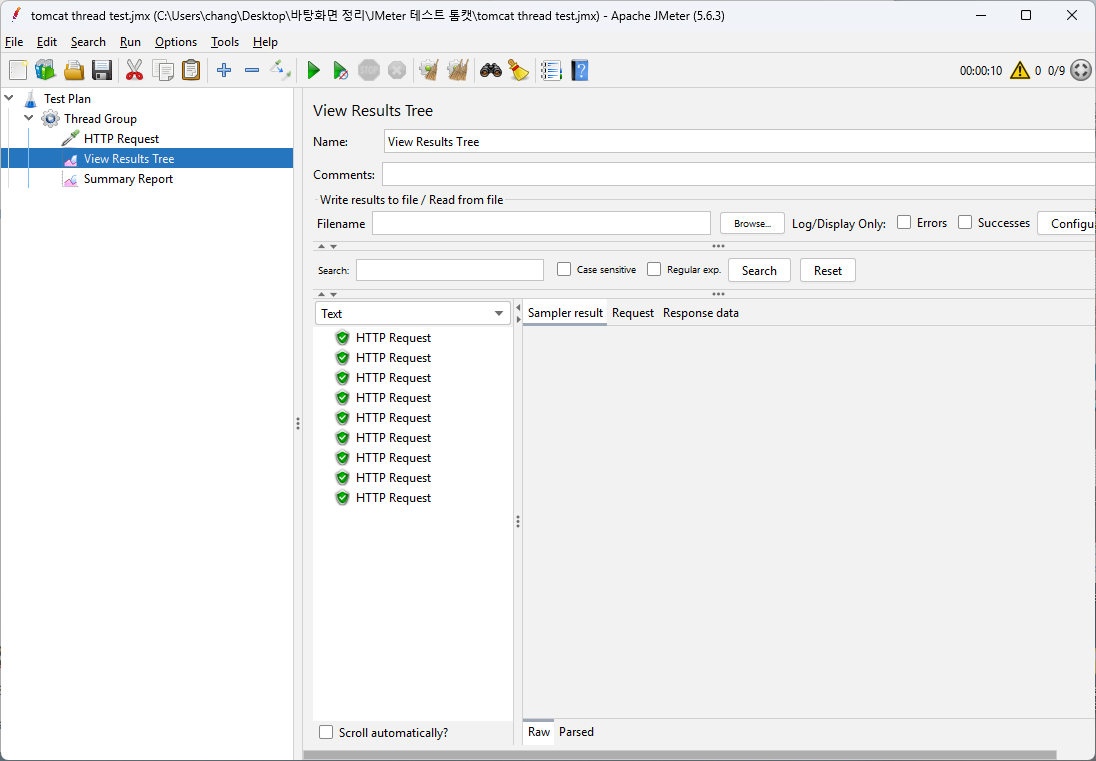Click the Thread Group gear icon
Viewport: 1096px width, 761px height.
pos(50,118)
